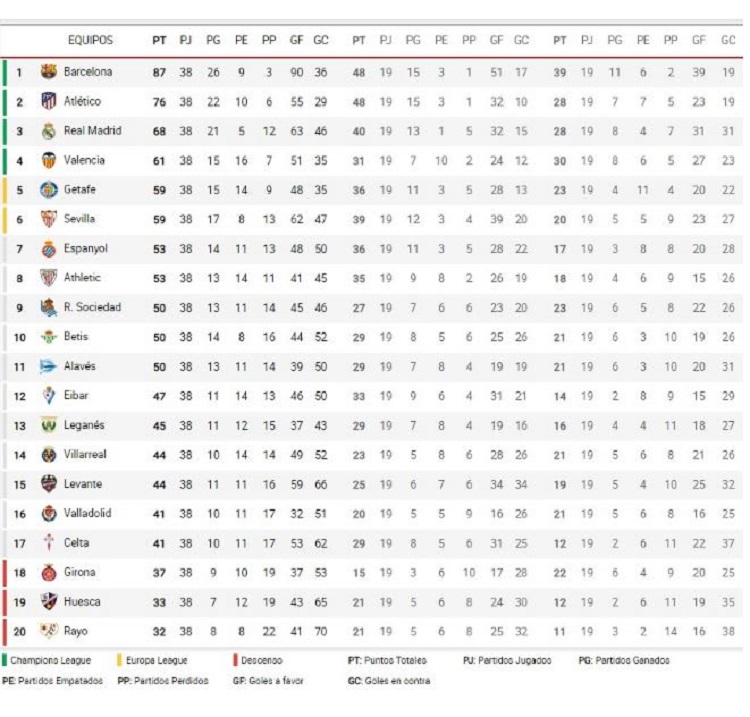
Task: Select the Real Madrid crest icon
Action: (48, 131)
